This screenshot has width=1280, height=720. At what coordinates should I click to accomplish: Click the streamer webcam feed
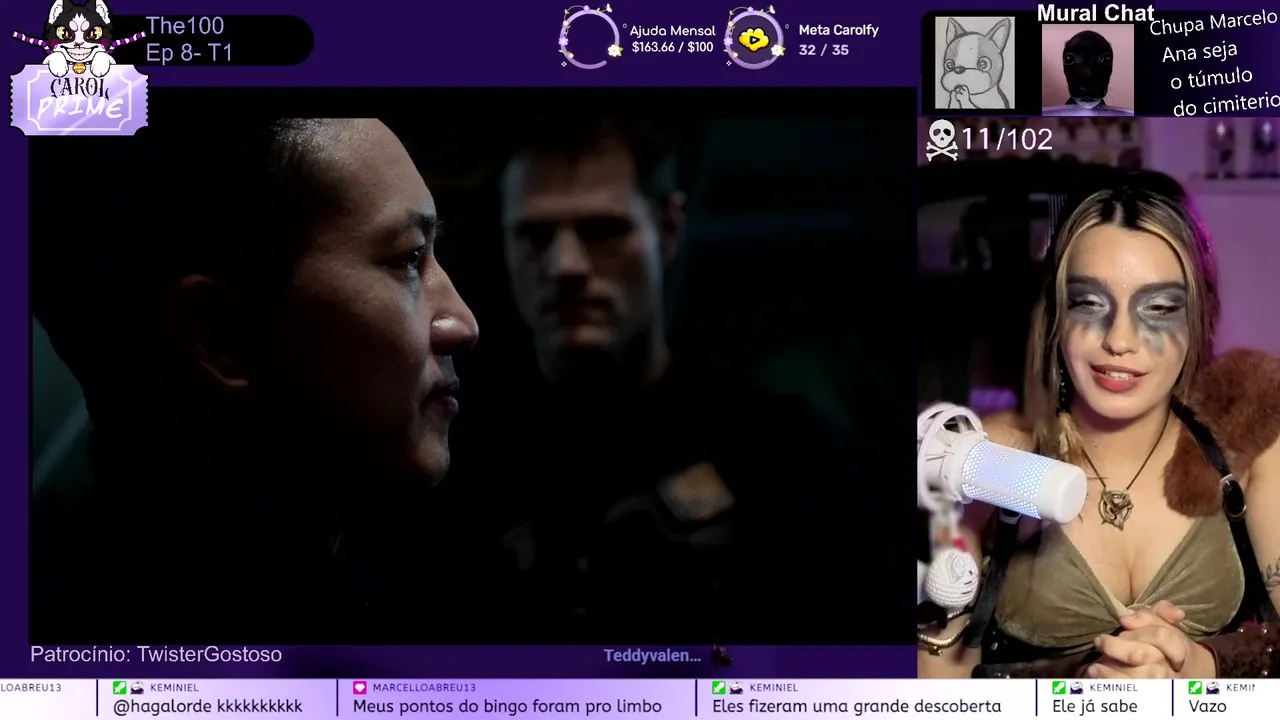pos(1098,398)
